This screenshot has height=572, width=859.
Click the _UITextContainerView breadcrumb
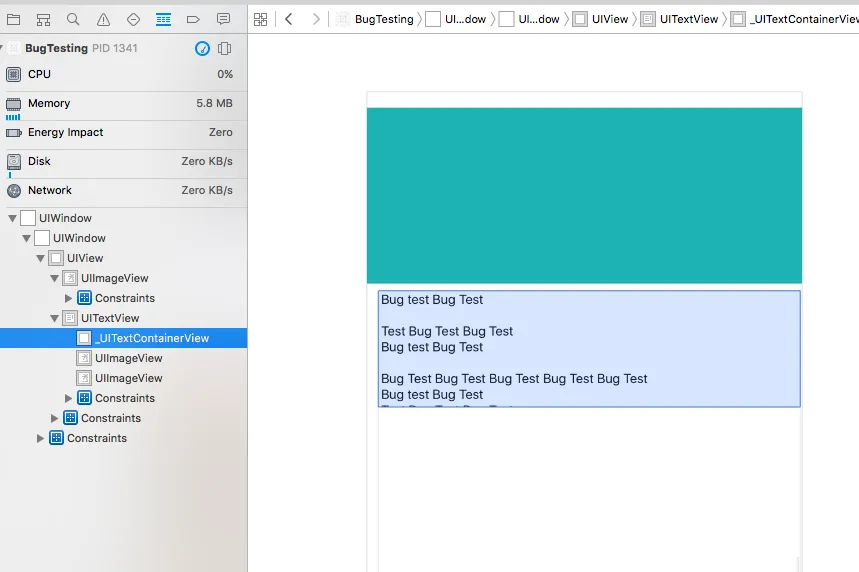[794, 19]
